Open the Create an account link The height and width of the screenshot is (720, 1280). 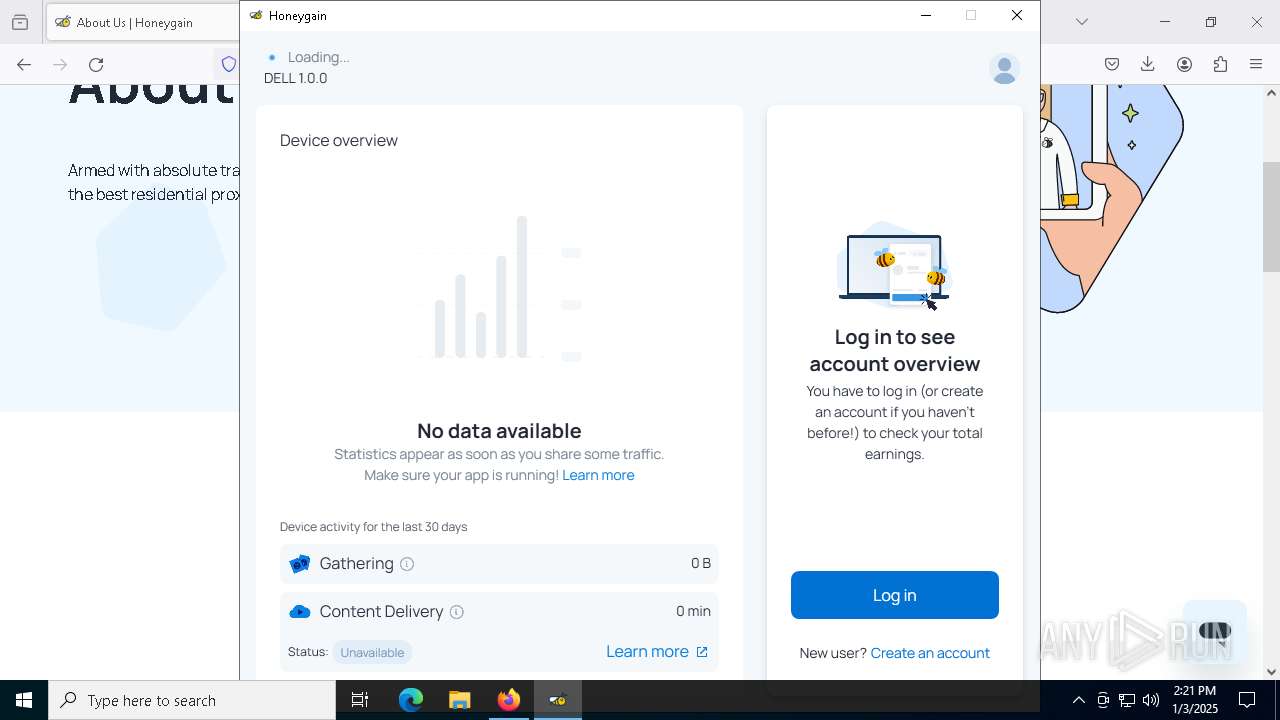[x=930, y=653]
